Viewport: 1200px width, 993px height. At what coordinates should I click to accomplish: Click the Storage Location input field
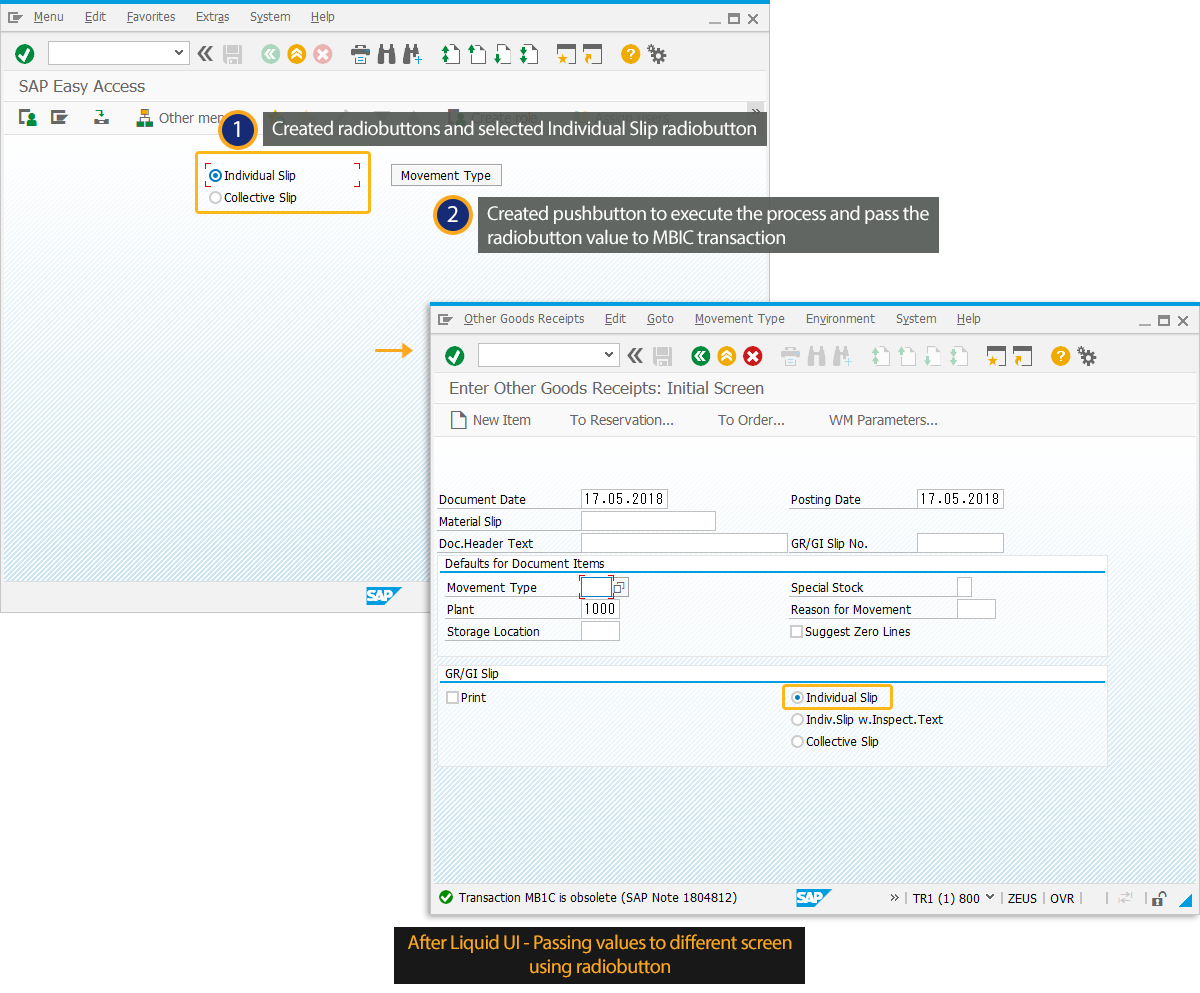(600, 631)
